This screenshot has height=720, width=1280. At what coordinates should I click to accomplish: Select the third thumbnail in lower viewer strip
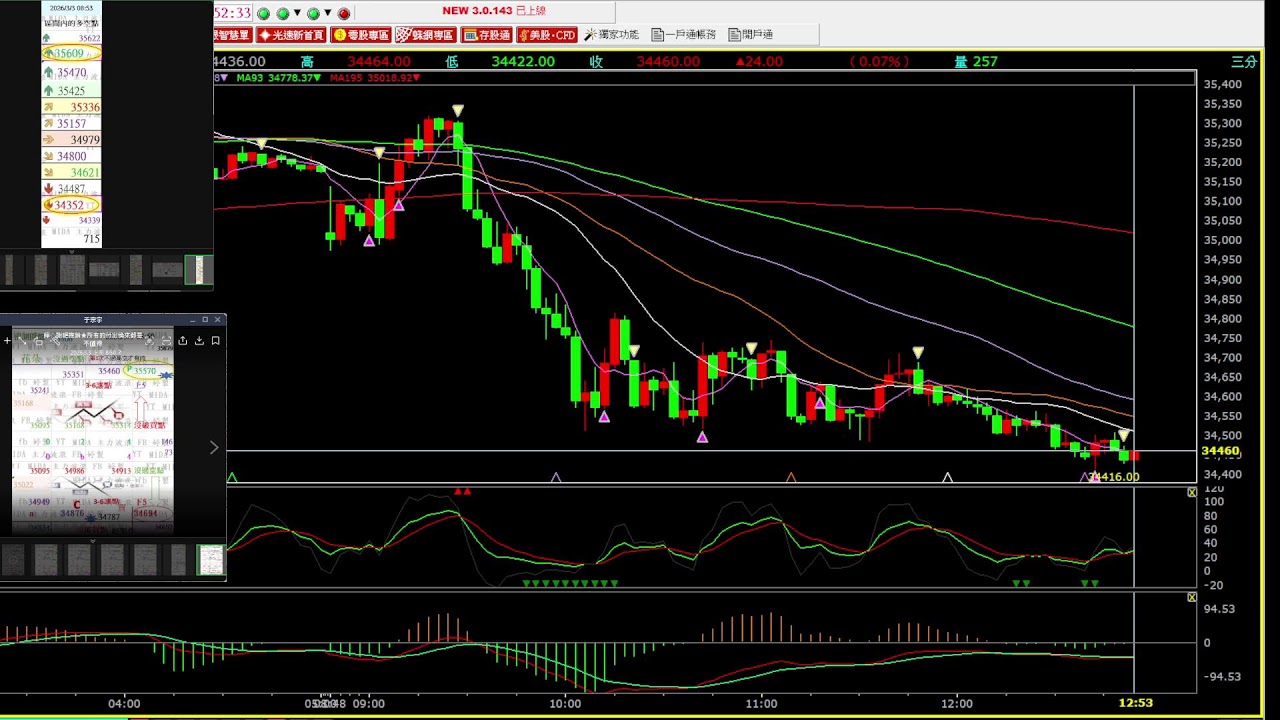(79, 560)
